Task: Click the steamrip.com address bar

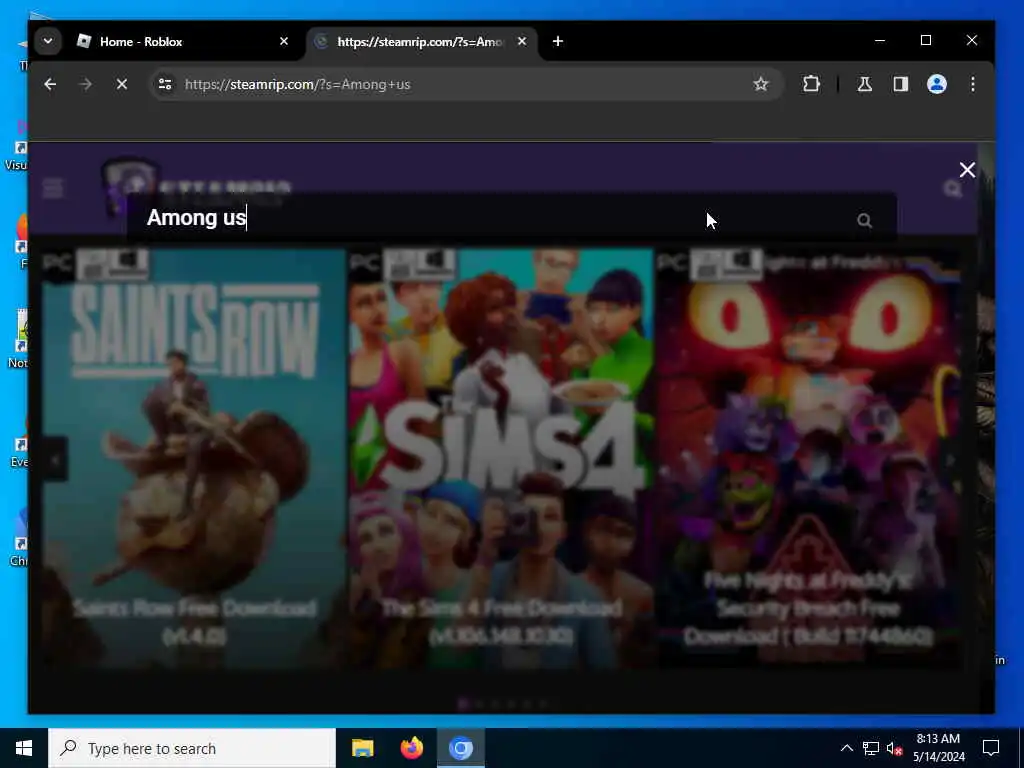Action: coord(465,84)
